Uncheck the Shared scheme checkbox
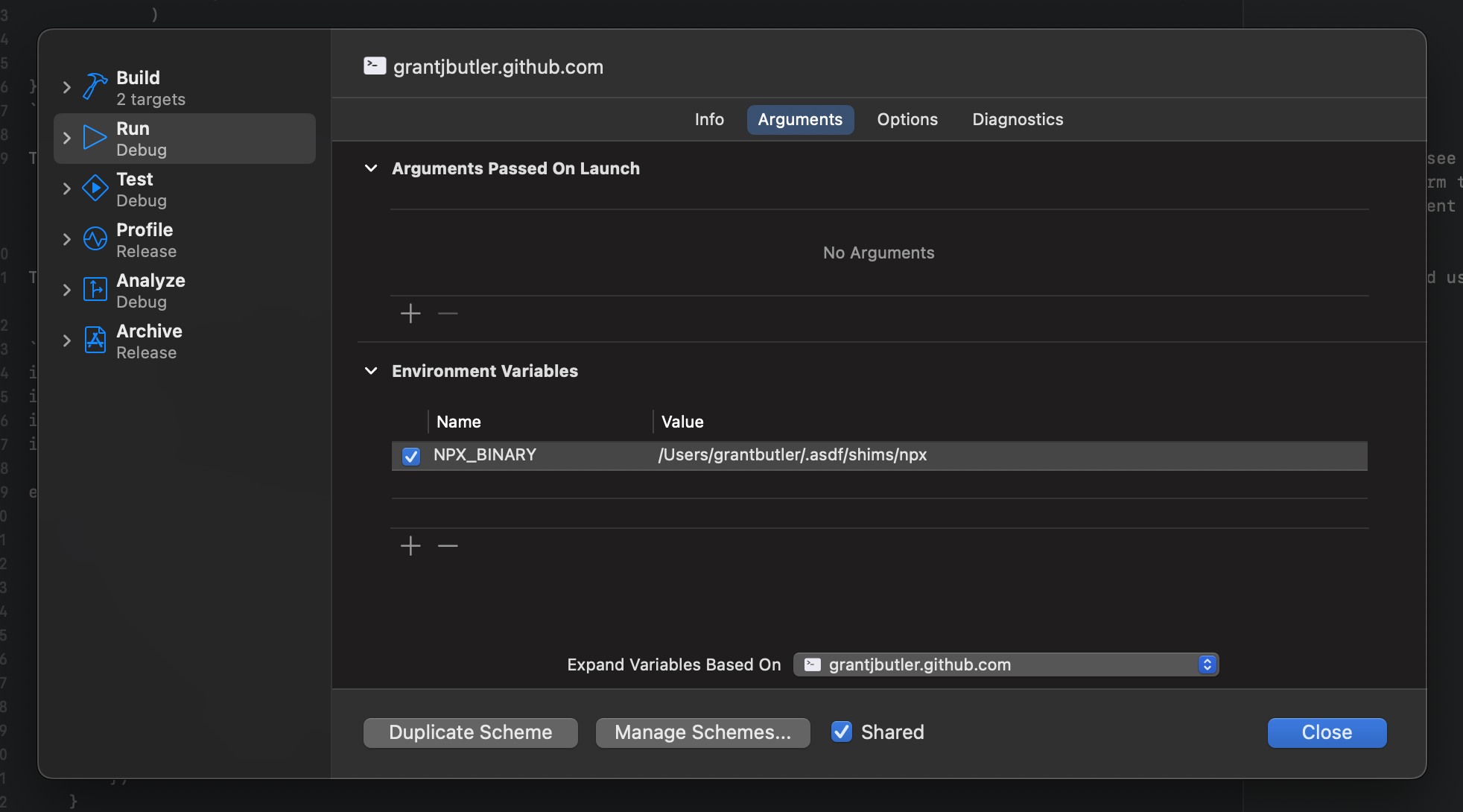 click(842, 732)
